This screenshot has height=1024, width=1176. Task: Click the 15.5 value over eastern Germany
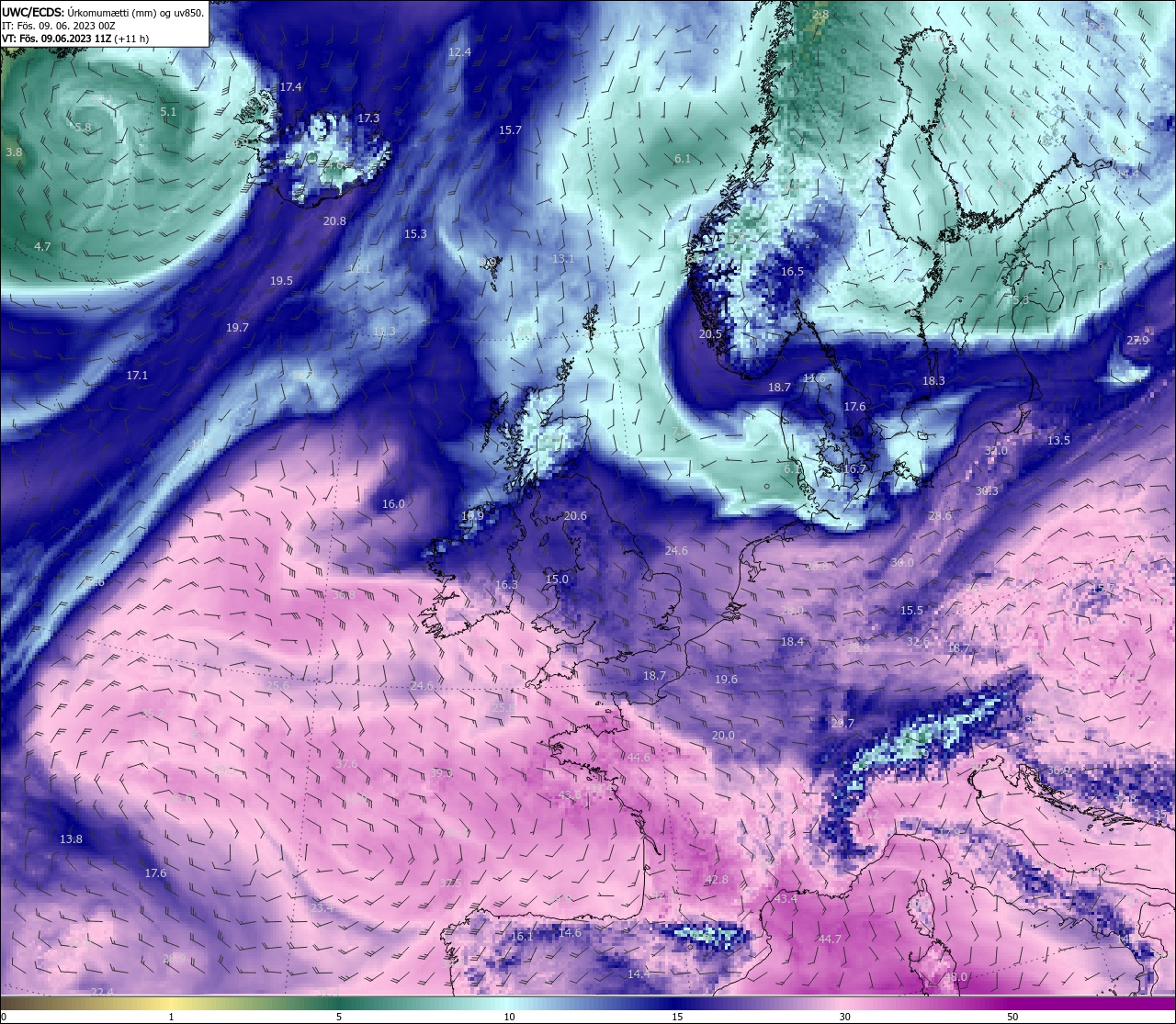click(x=911, y=611)
